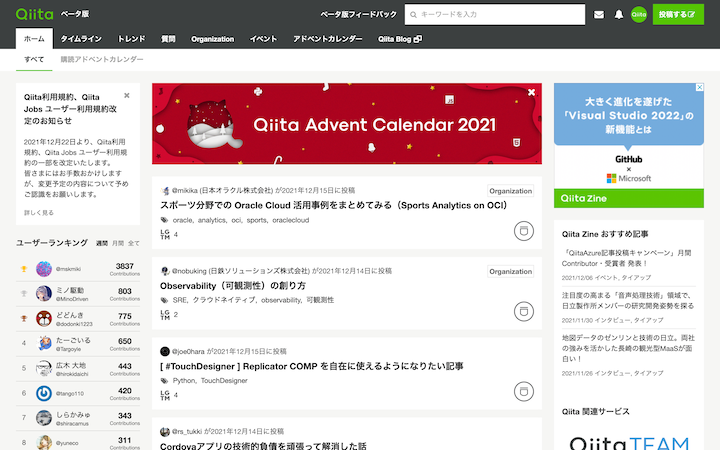720x450 pixels.
Task: Switch to the タイムライン tab
Action: (x=81, y=39)
